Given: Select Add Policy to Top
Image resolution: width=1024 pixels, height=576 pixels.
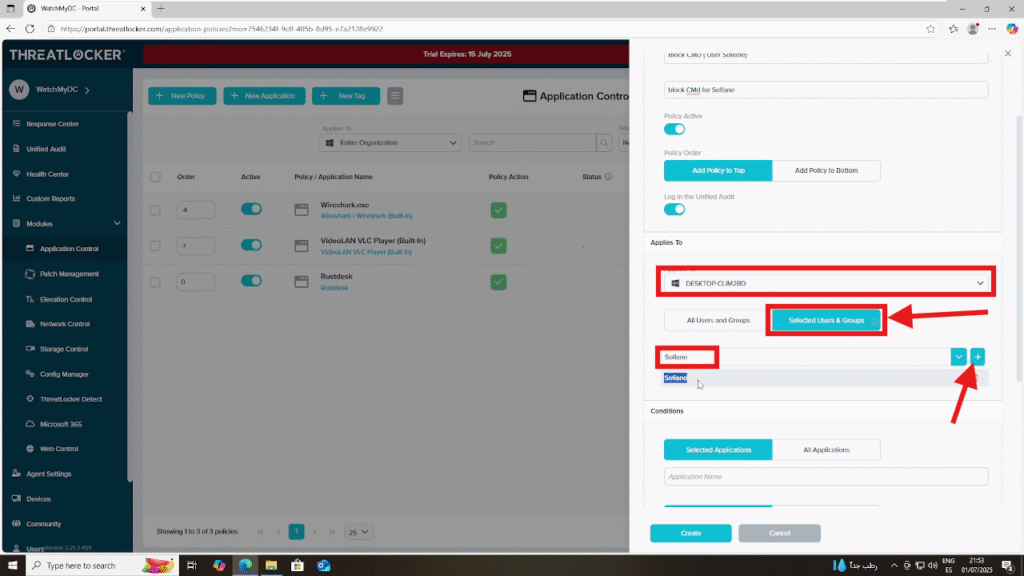Looking at the screenshot, I should [x=718, y=170].
